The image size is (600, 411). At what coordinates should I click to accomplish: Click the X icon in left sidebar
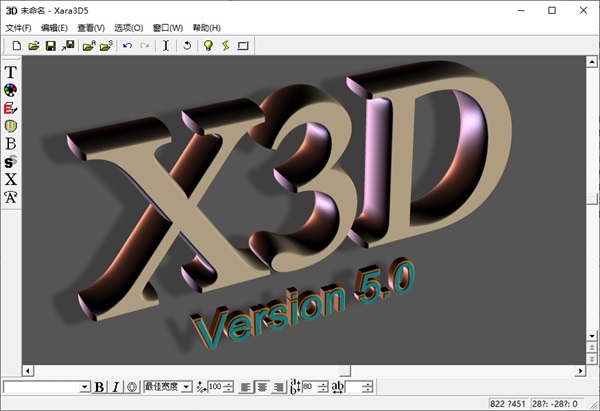tap(11, 179)
